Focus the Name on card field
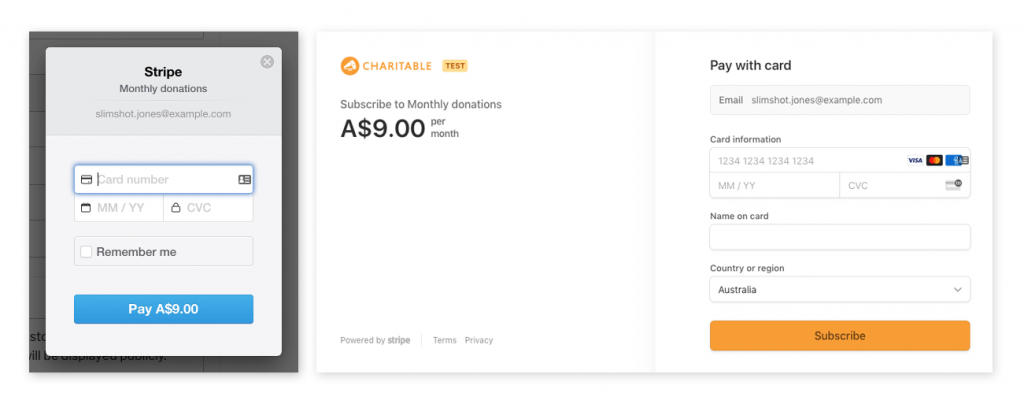This screenshot has width=1024, height=404. (840, 237)
